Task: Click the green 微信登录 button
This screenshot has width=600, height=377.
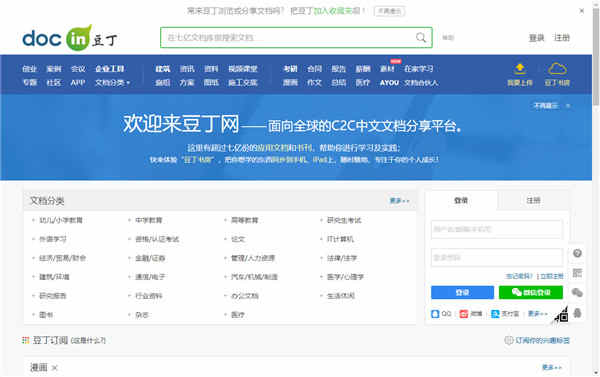Action: 531,292
